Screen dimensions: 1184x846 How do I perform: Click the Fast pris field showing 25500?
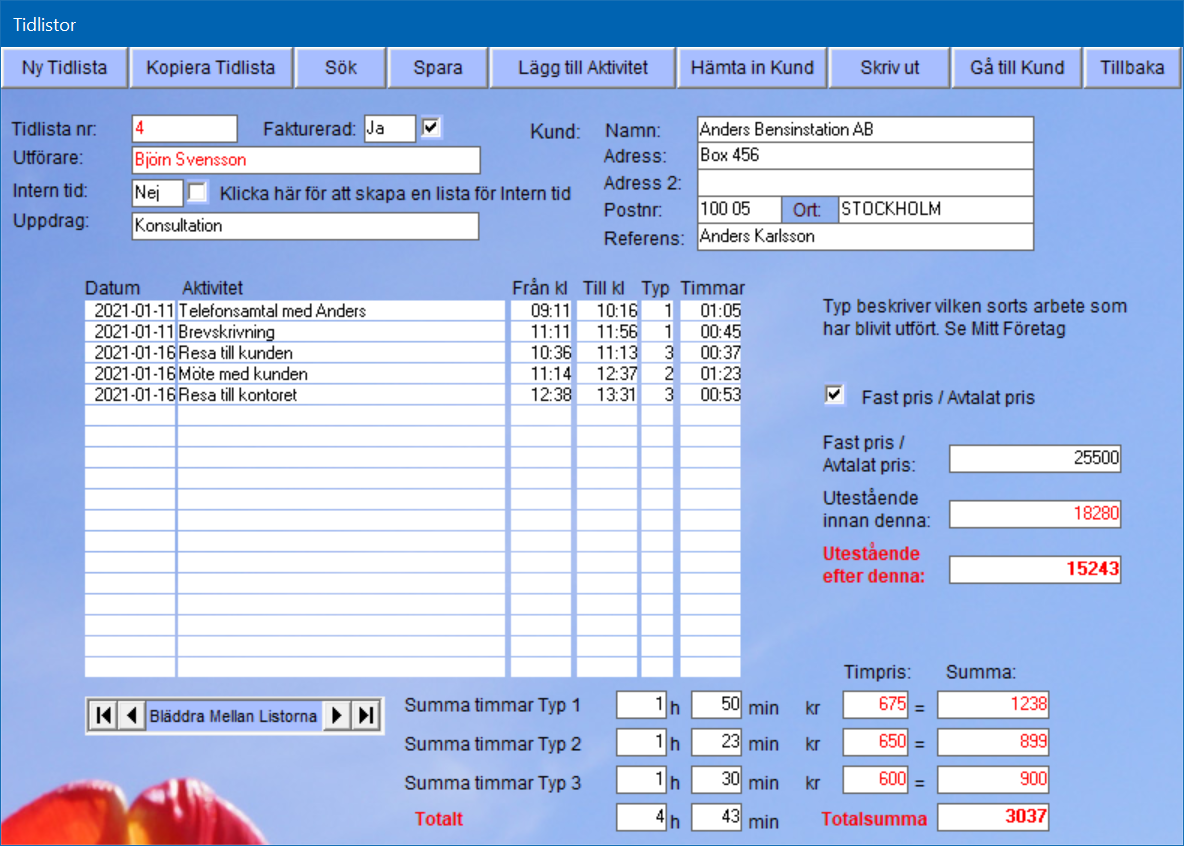[1035, 459]
